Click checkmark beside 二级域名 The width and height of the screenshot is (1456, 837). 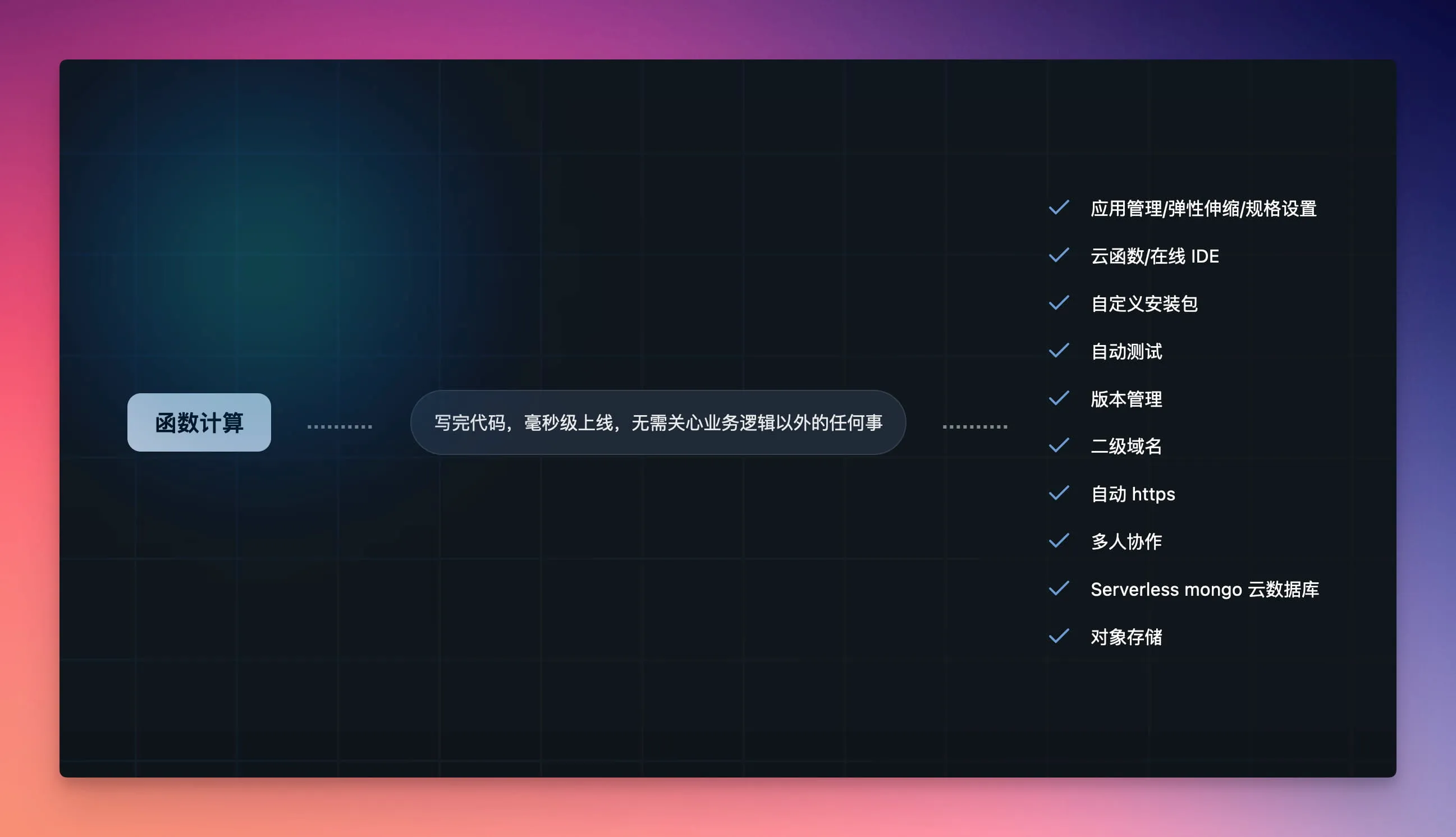click(x=1059, y=445)
